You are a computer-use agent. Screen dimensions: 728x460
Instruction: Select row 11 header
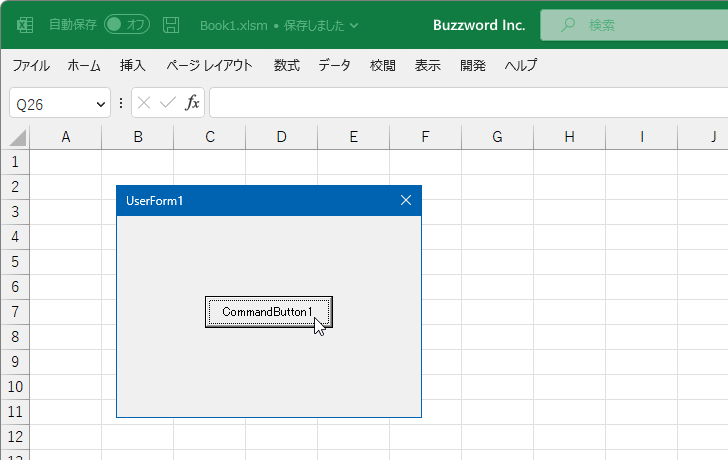point(15,412)
